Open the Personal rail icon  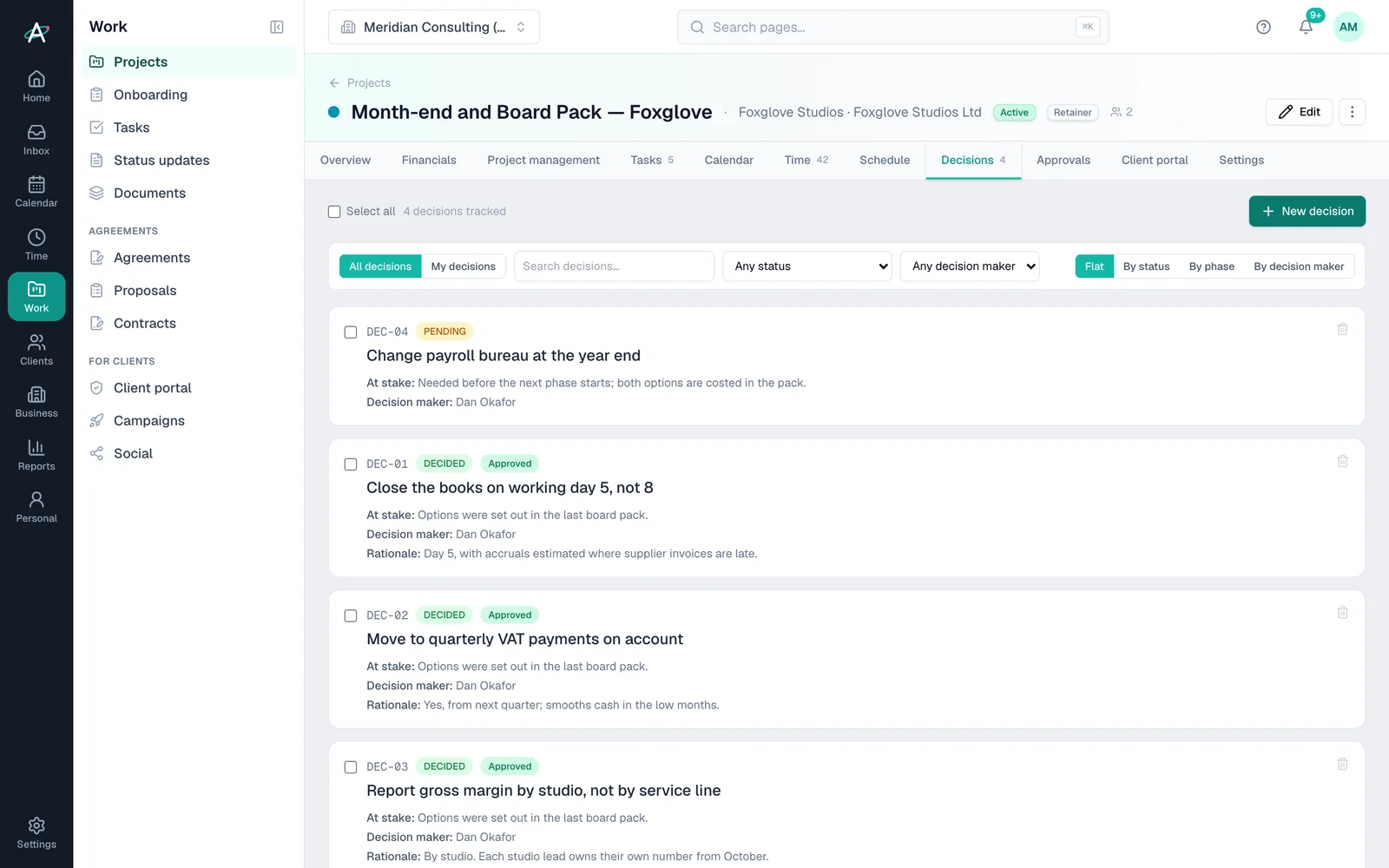click(36, 506)
